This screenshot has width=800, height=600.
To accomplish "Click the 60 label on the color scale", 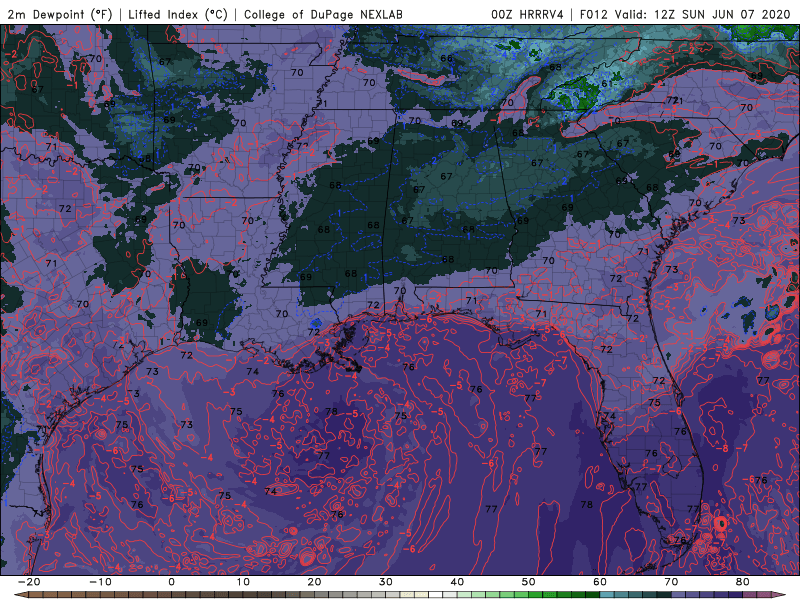I will 600,582.
